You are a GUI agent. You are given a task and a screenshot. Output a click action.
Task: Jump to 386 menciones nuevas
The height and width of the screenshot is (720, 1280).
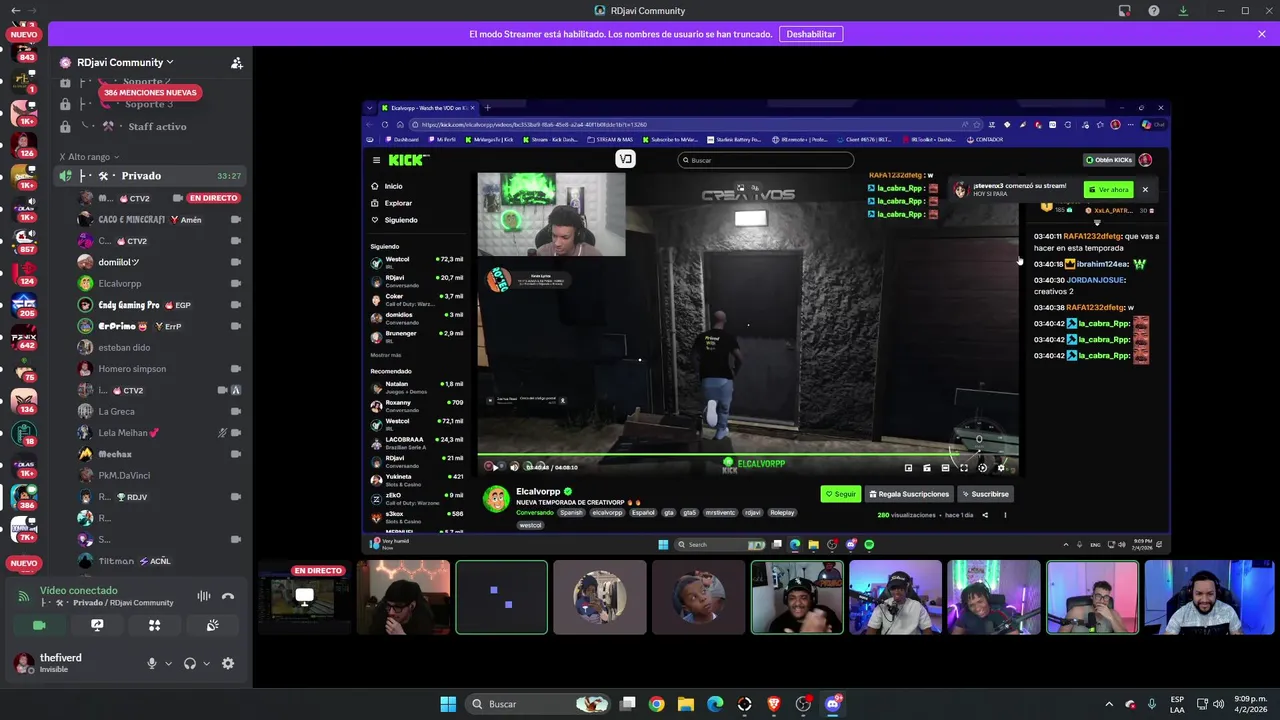(151, 92)
